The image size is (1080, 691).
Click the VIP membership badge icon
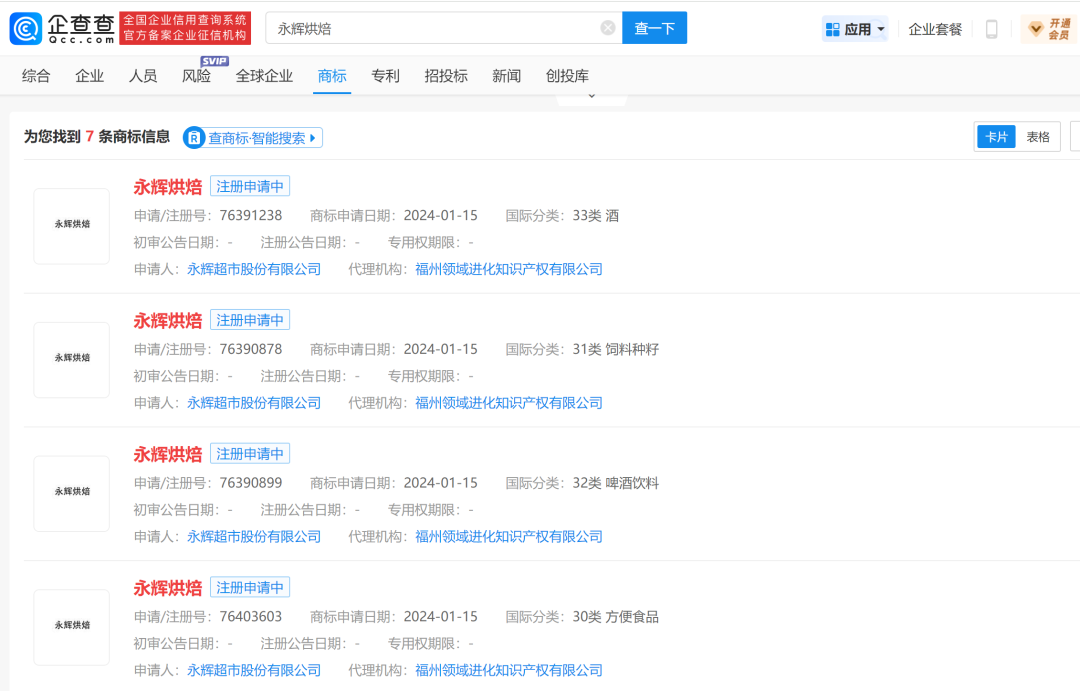coord(1037,29)
